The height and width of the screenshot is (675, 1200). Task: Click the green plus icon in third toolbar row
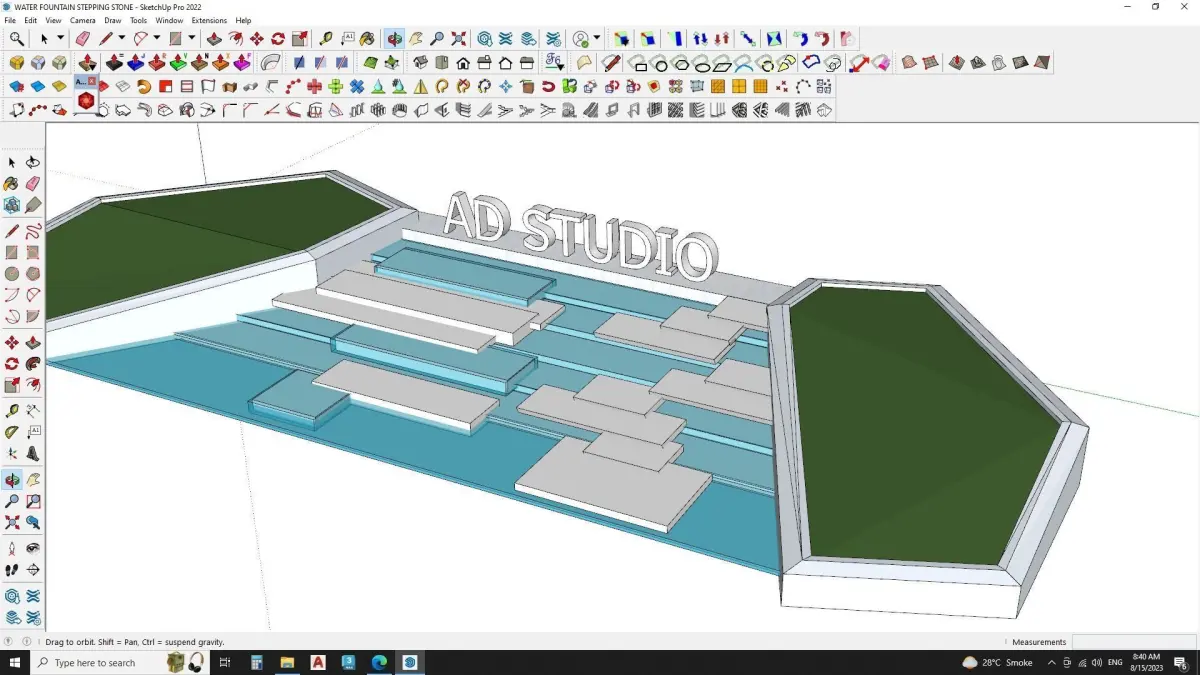pyautogui.click(x=335, y=86)
